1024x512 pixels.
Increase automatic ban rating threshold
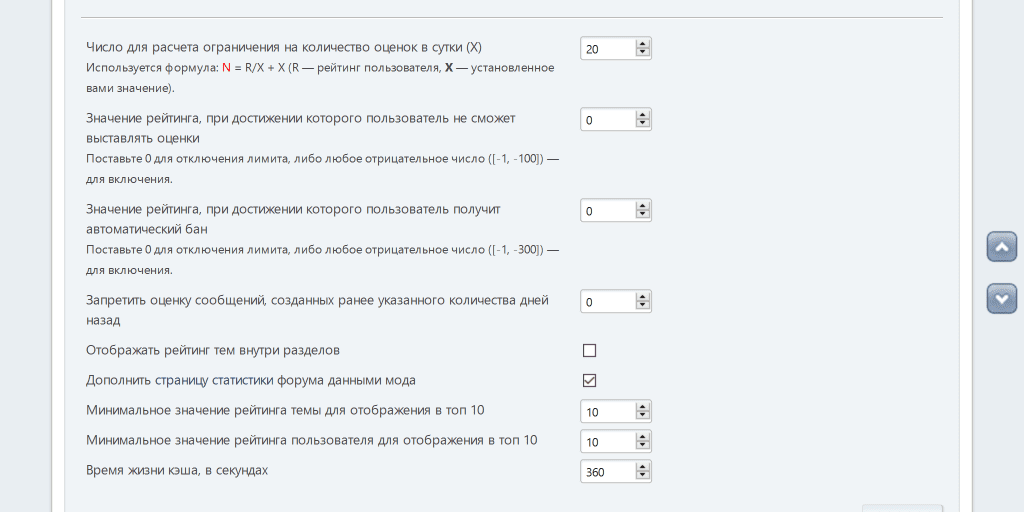click(x=643, y=205)
